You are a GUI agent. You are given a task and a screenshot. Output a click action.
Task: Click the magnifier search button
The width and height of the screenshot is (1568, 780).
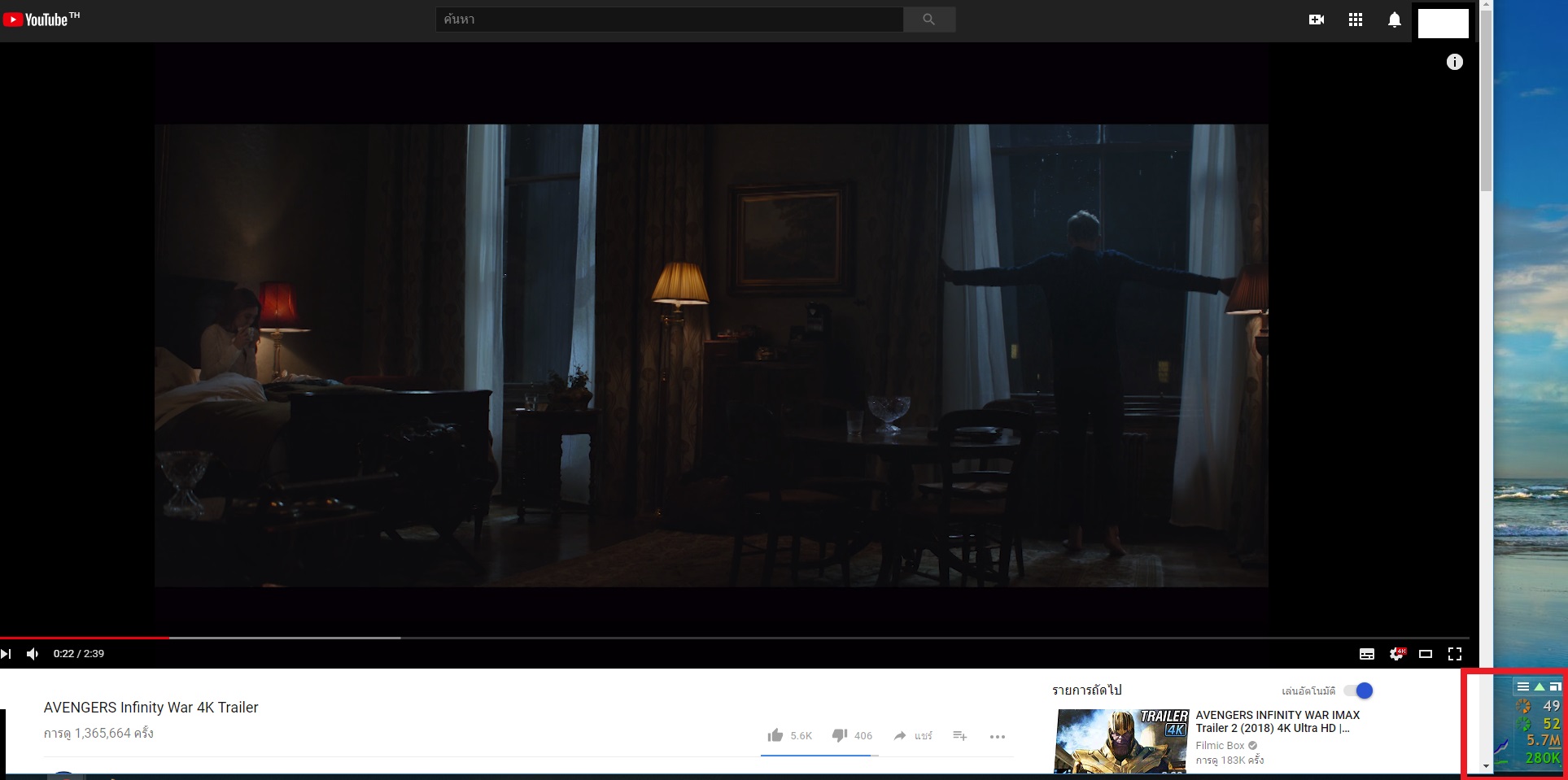coord(929,20)
